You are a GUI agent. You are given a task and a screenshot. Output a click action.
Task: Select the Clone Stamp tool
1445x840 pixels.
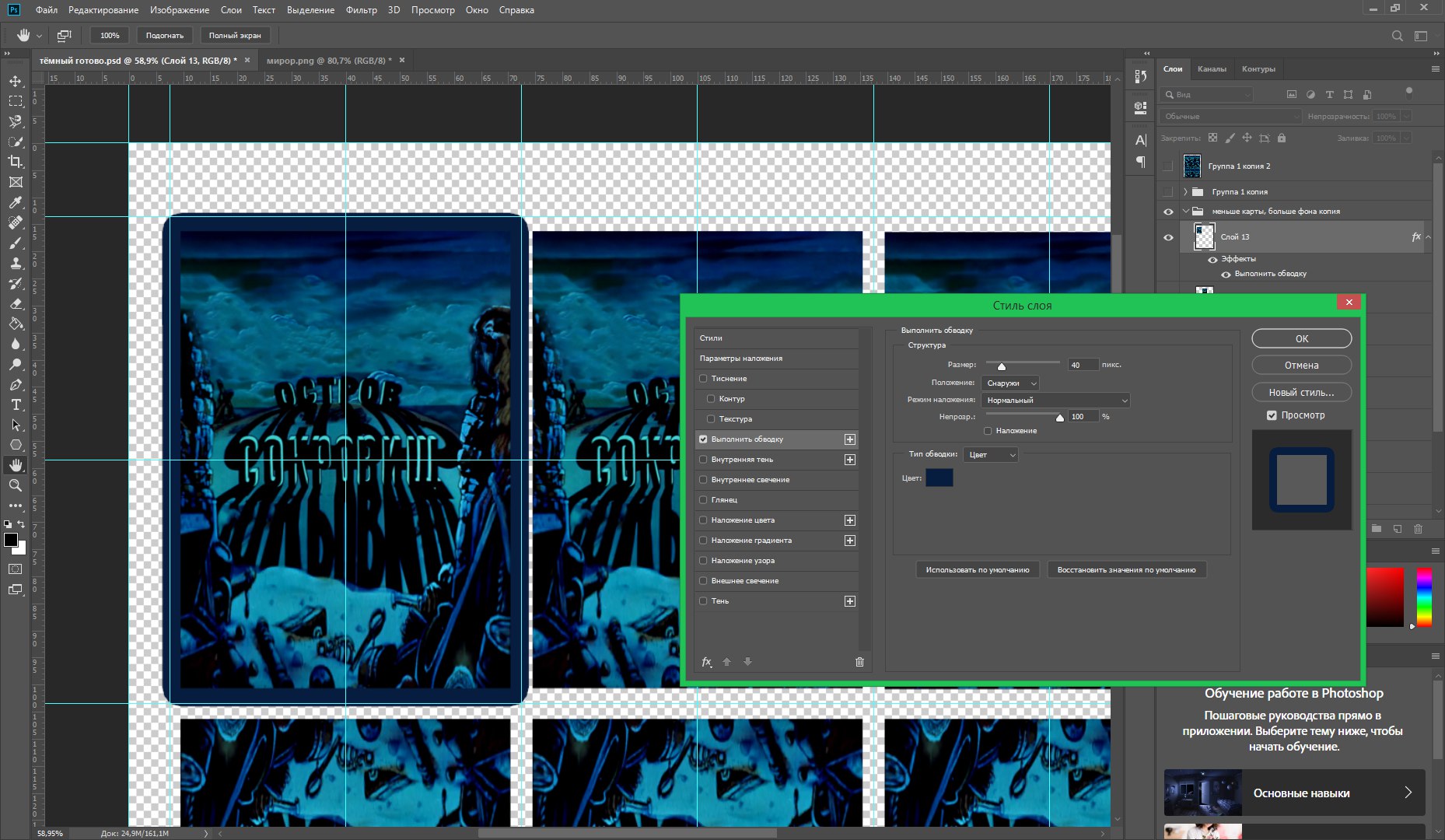[16, 263]
